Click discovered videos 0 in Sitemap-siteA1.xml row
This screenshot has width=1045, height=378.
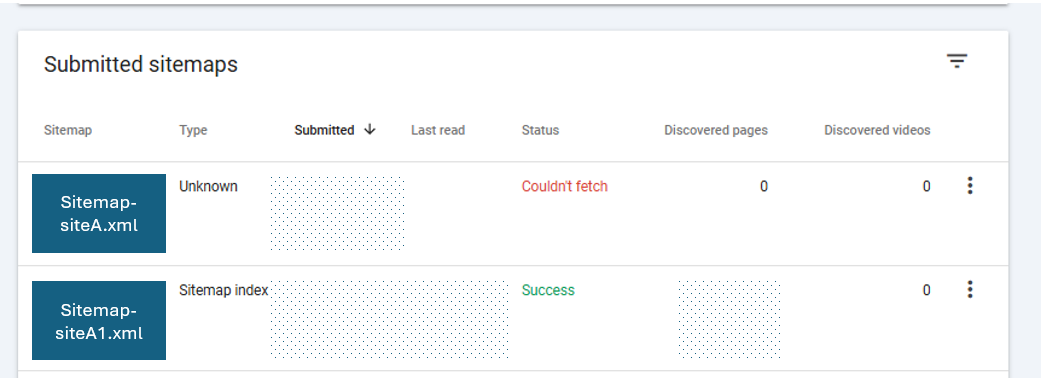[x=926, y=290]
